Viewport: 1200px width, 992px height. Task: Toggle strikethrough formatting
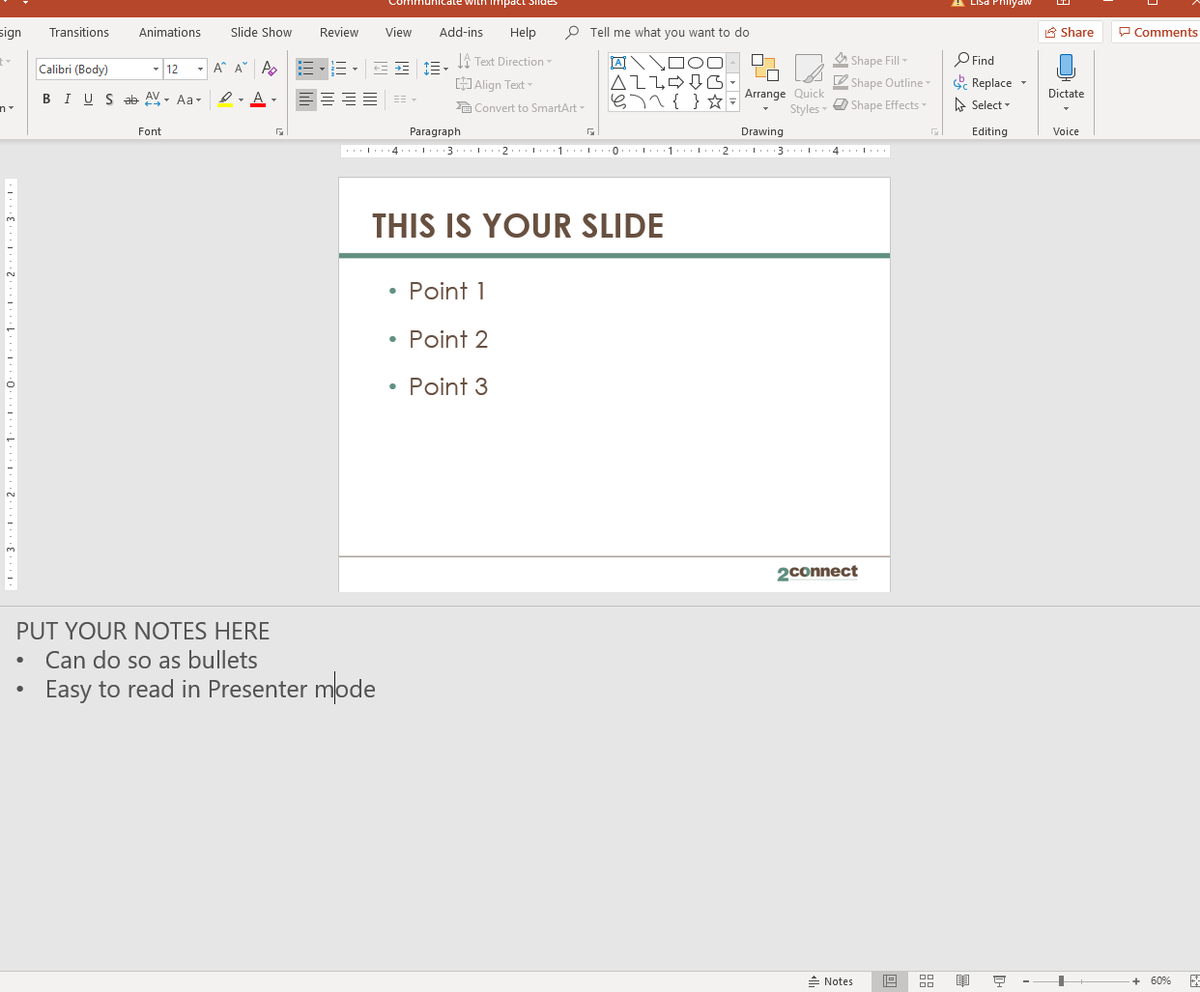pos(130,99)
